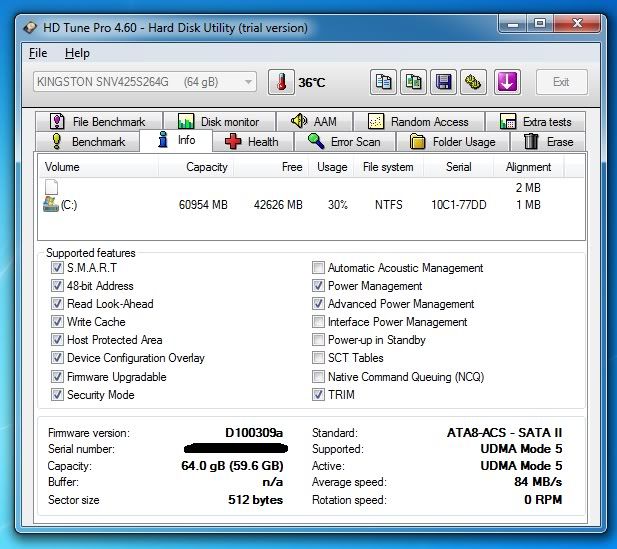The height and width of the screenshot is (549, 617).
Task: Click the Serial column header
Action: (x=458, y=167)
